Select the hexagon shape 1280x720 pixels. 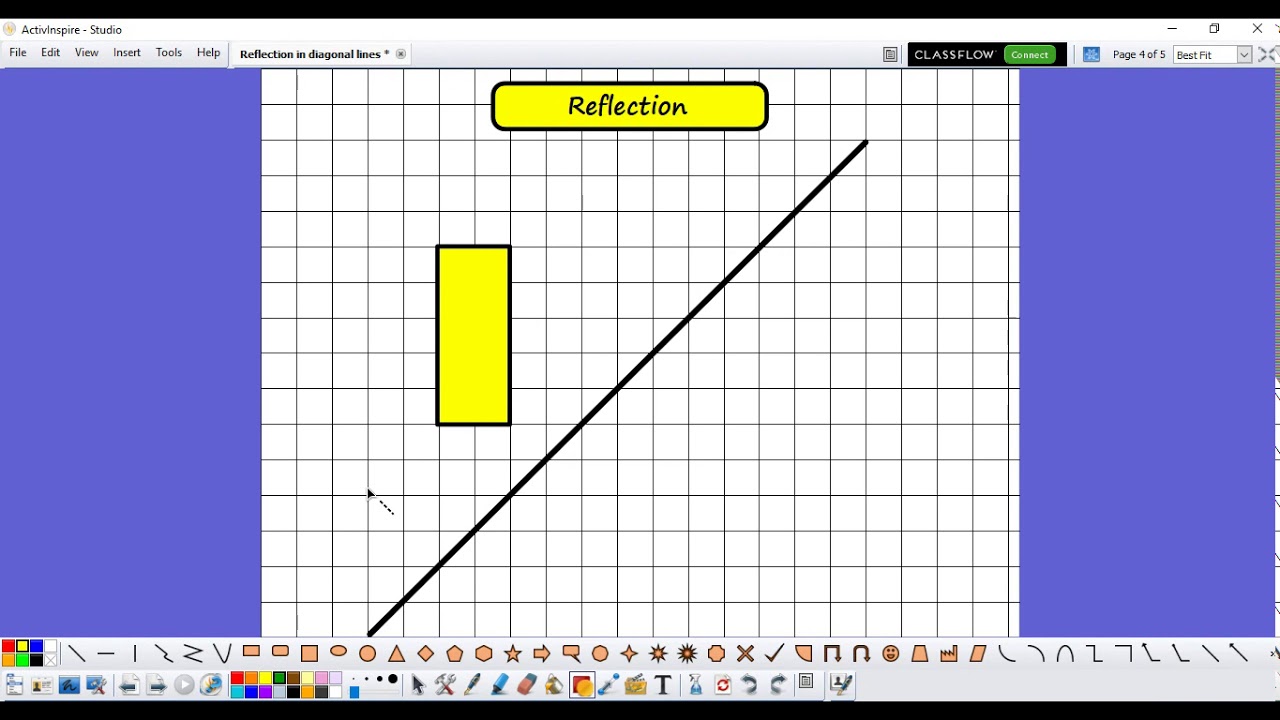pos(484,654)
